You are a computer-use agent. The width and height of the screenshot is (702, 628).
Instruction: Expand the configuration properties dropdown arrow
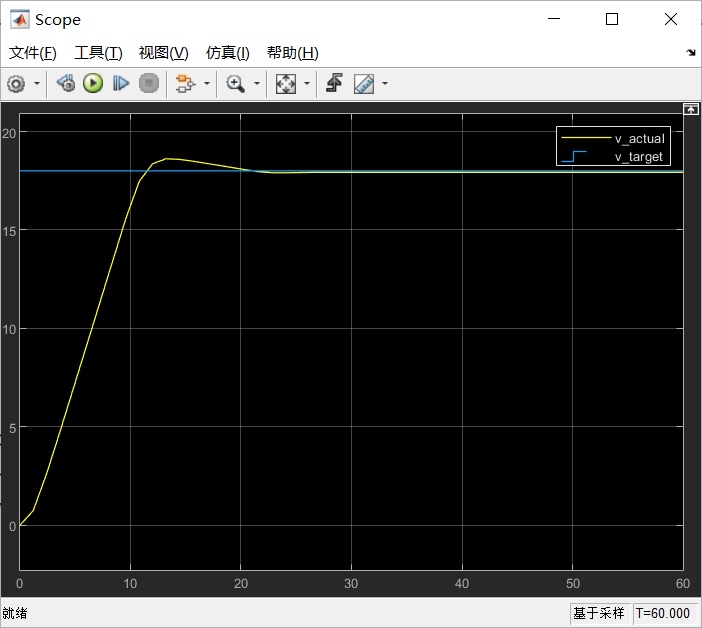pos(37,83)
